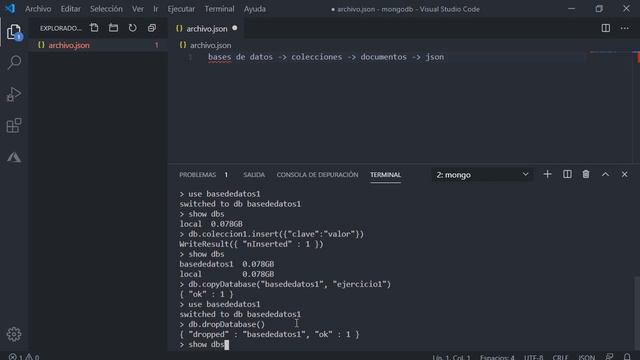Screen dimensions: 640x360
Task: Collapse all folders in Explorer
Action: pyautogui.click(x=152, y=28)
